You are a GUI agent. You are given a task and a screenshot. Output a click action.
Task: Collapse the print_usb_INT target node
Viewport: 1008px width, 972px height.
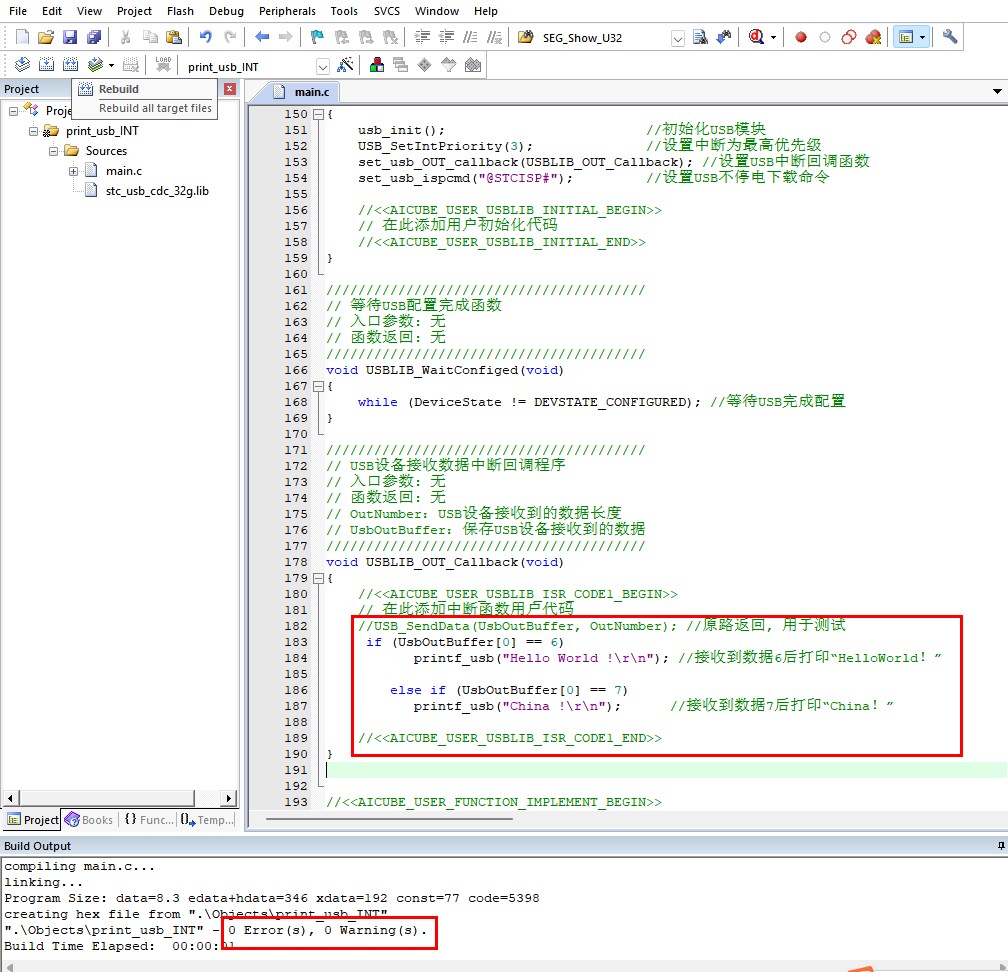tap(33, 131)
